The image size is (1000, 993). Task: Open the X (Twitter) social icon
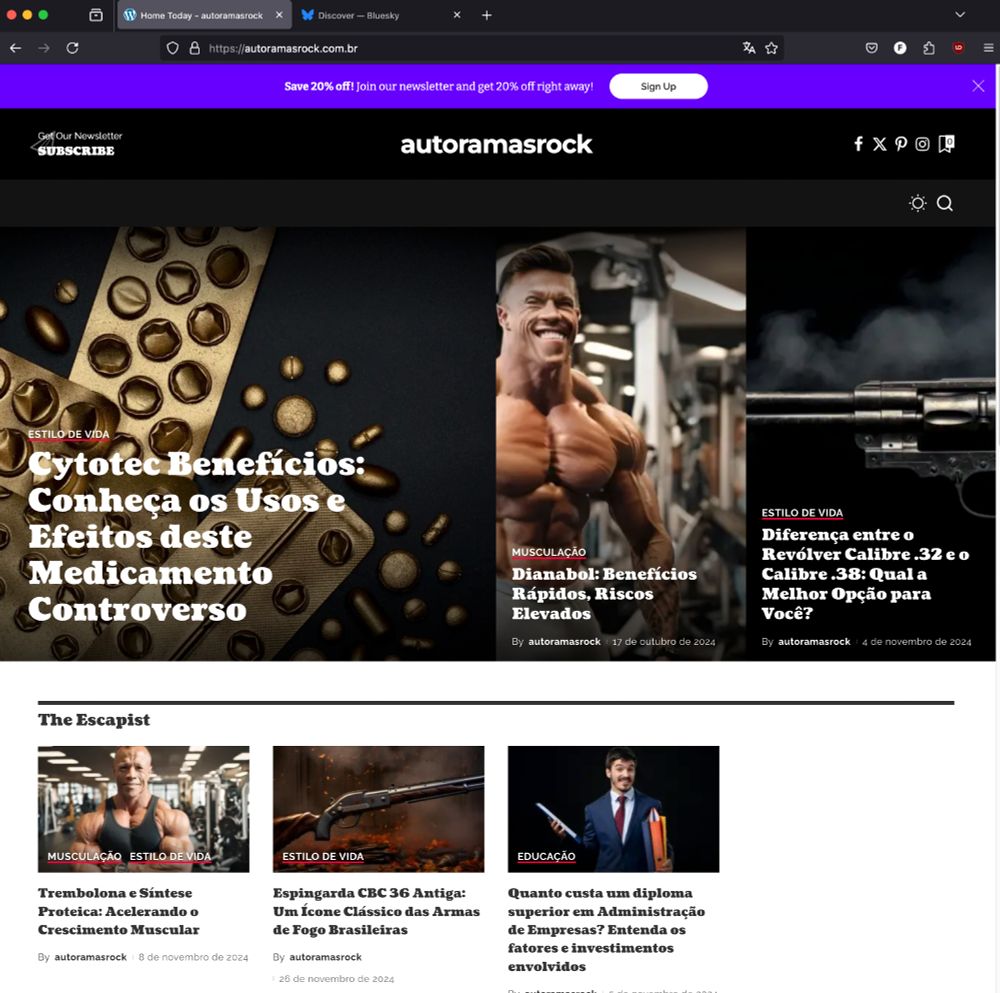(879, 143)
